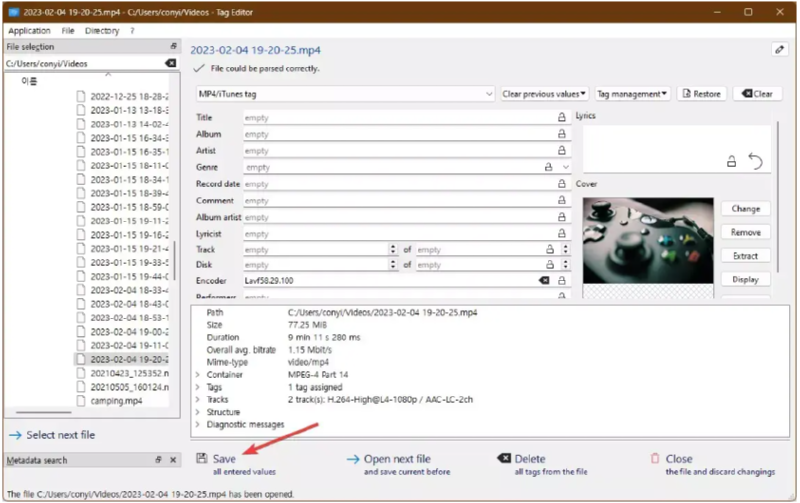Screen dimensions: 800x503
Task: Click the Restore button
Action: (x=700, y=94)
